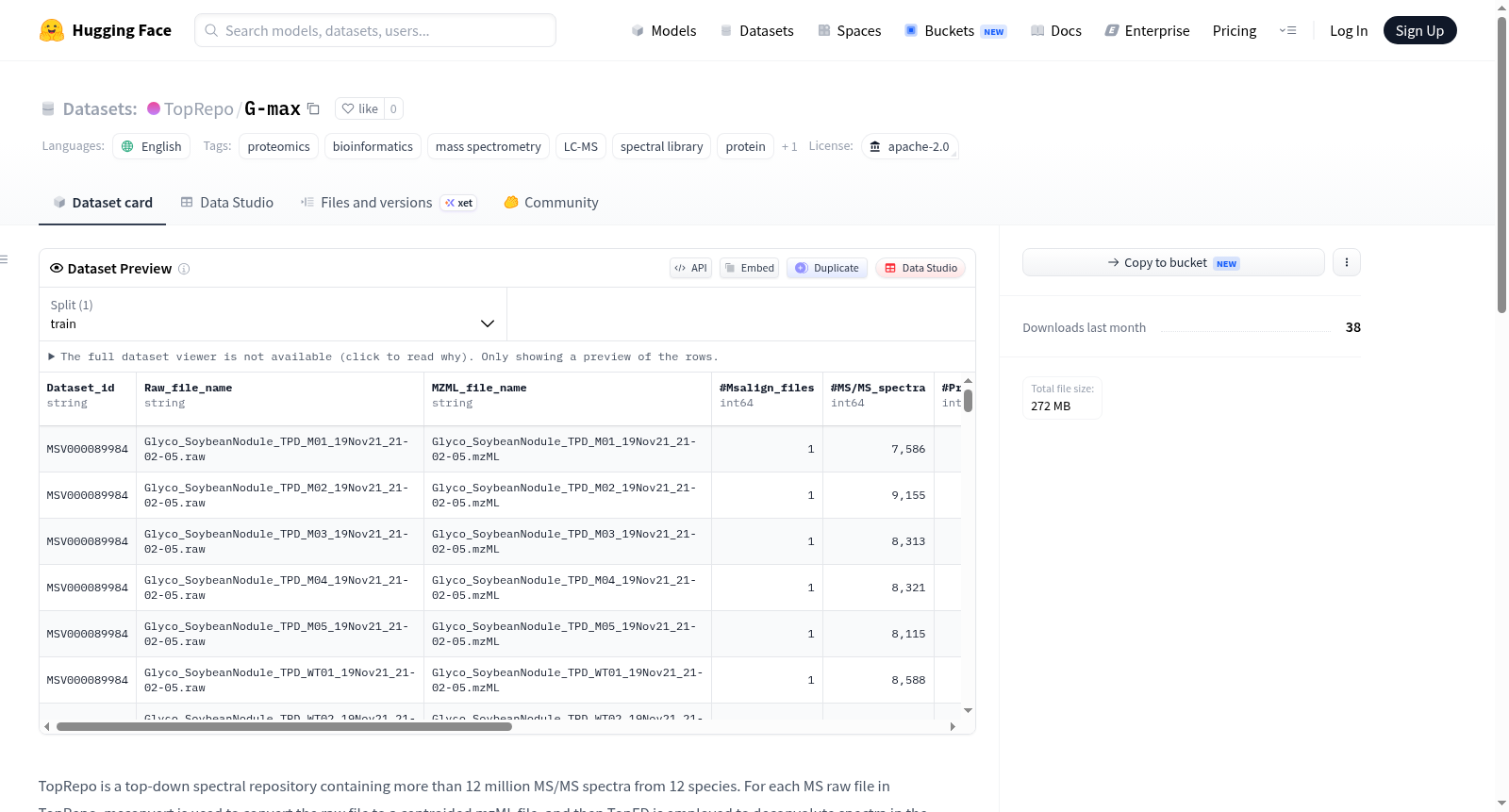Click the mzML file cell TPD_WT01
This screenshot has height=812, width=1509.
(x=568, y=680)
